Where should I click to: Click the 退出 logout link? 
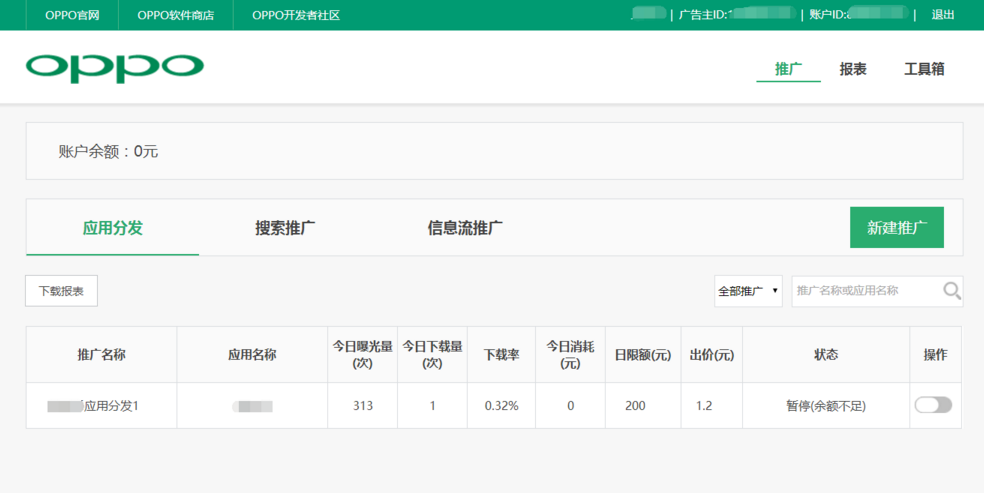click(943, 15)
